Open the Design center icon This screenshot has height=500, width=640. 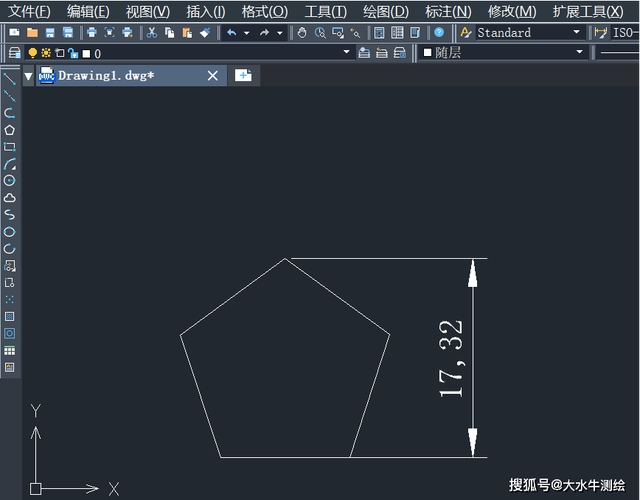pos(397,32)
